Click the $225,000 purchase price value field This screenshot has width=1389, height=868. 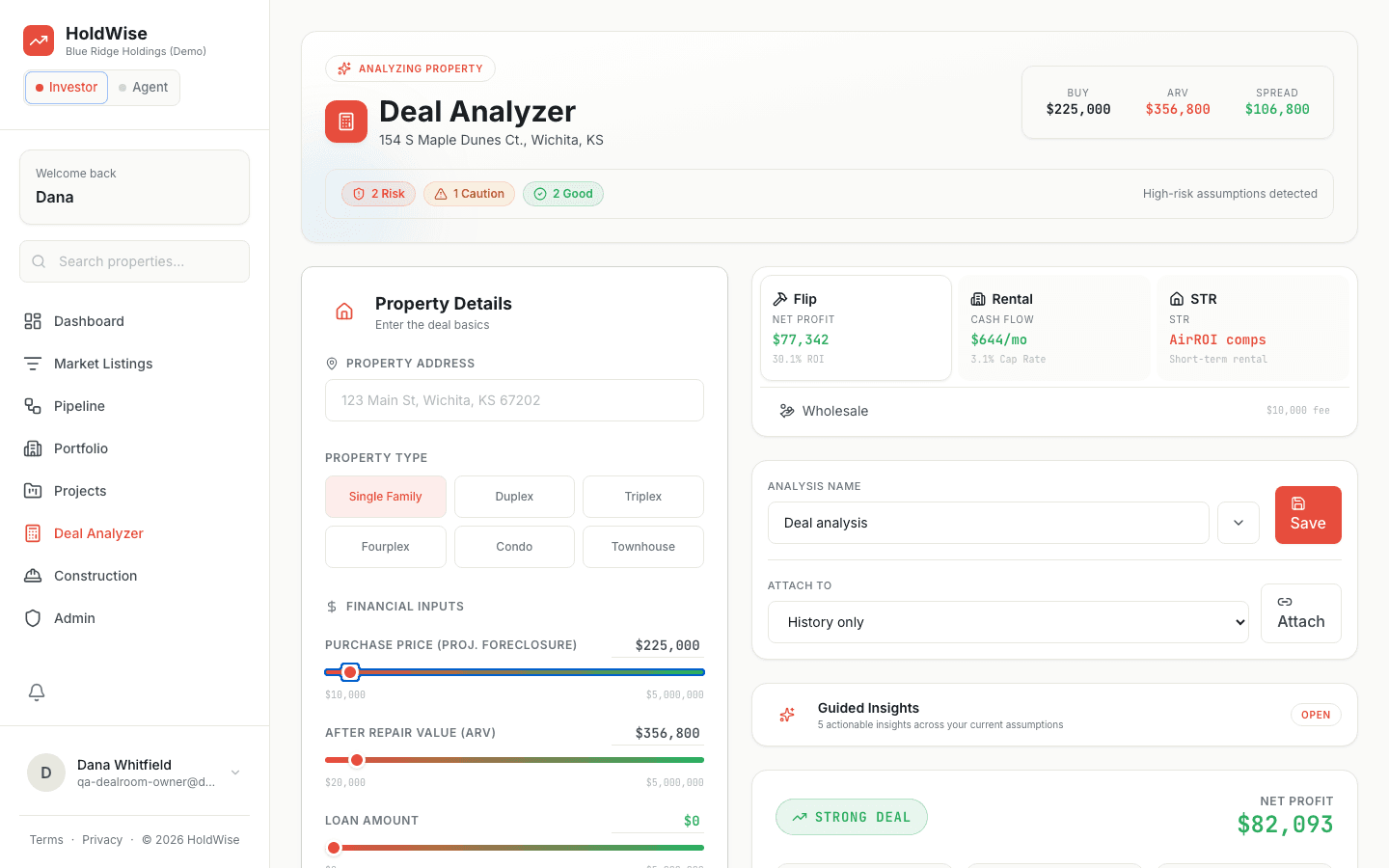click(656, 645)
